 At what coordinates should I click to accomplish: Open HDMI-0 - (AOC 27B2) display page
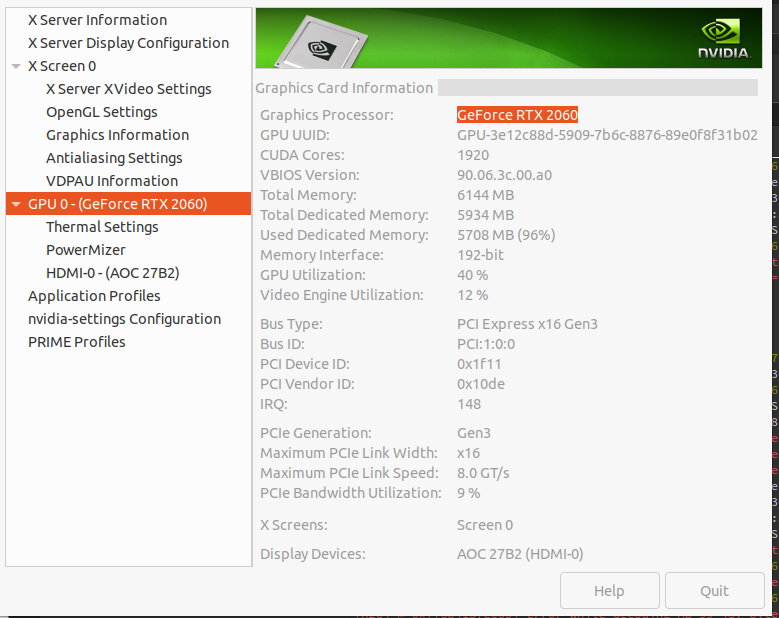coord(113,273)
